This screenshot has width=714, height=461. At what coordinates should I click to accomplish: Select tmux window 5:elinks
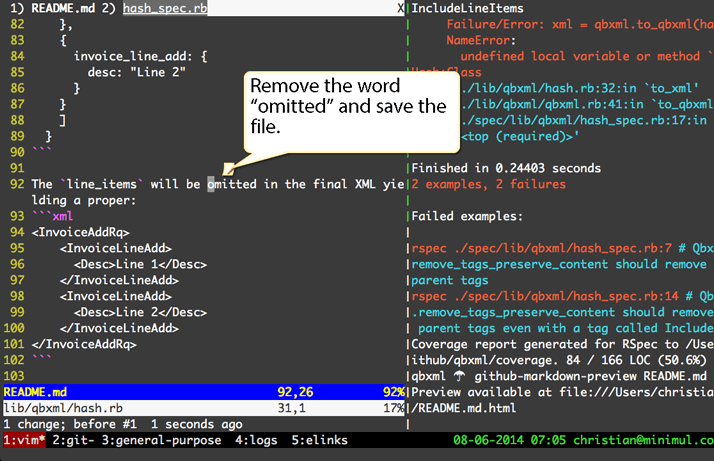point(320,440)
